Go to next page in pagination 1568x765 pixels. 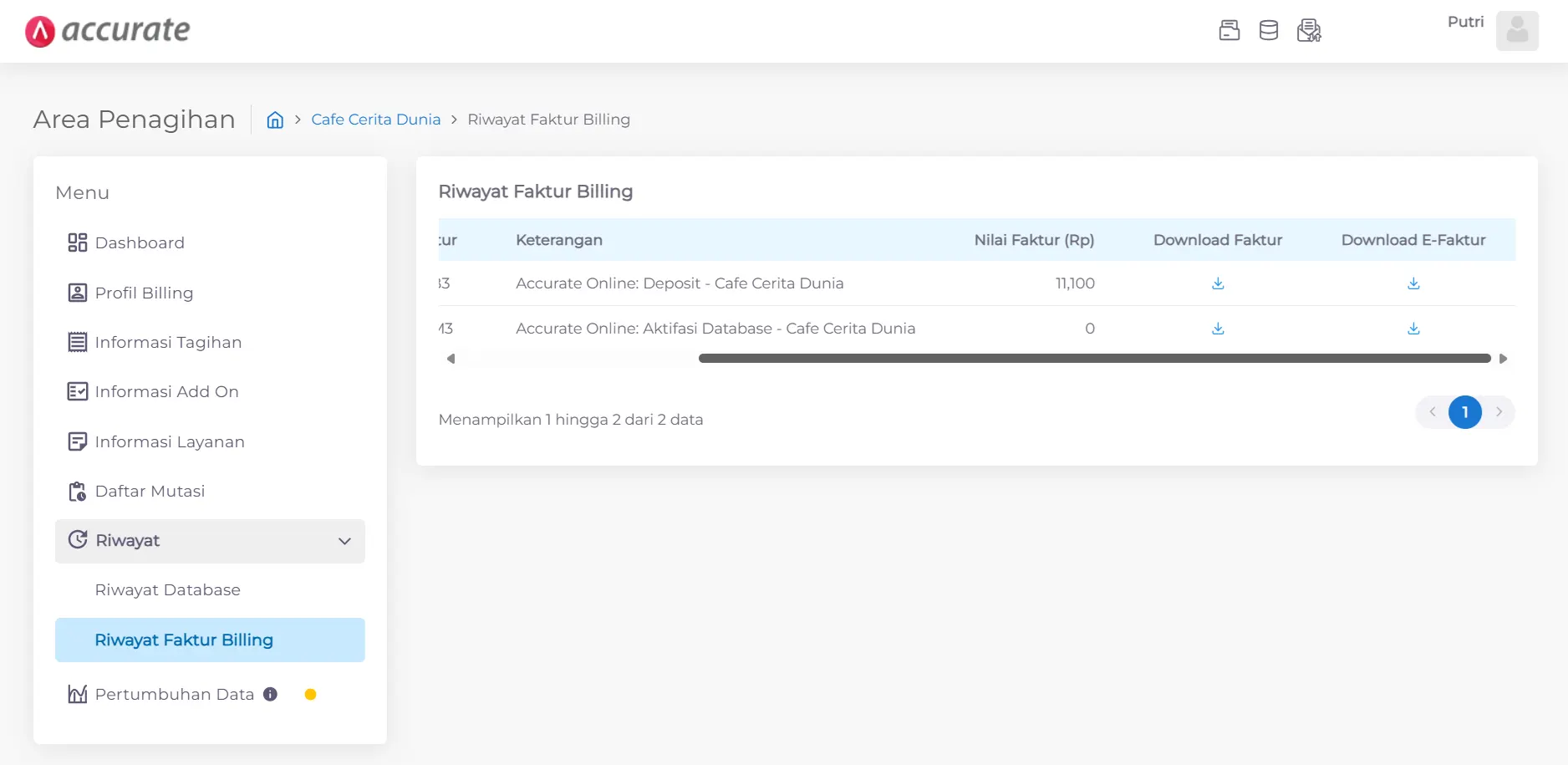1499,411
